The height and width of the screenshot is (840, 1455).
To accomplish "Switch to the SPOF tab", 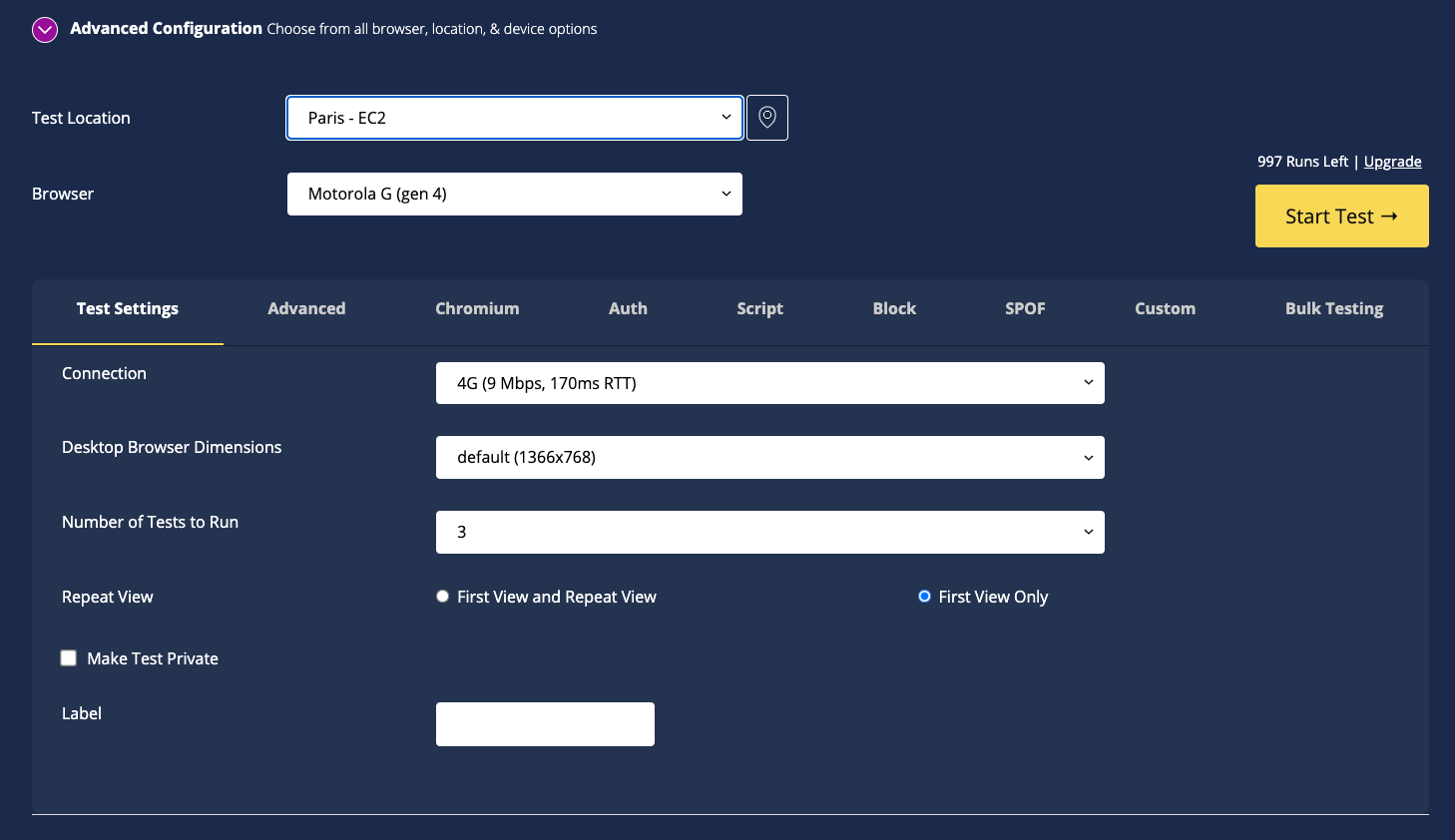I will pos(1025,309).
